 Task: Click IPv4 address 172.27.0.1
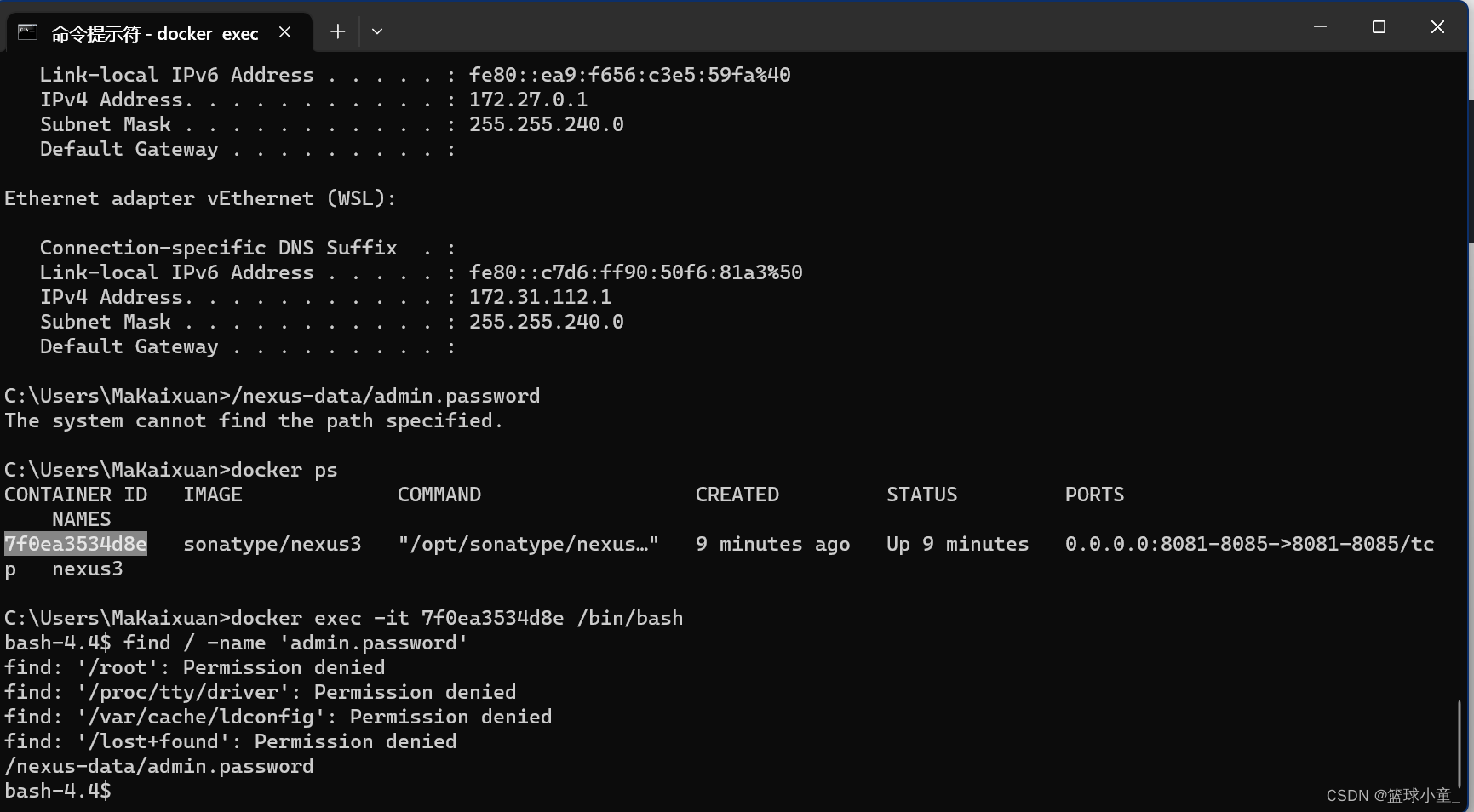coord(528,100)
